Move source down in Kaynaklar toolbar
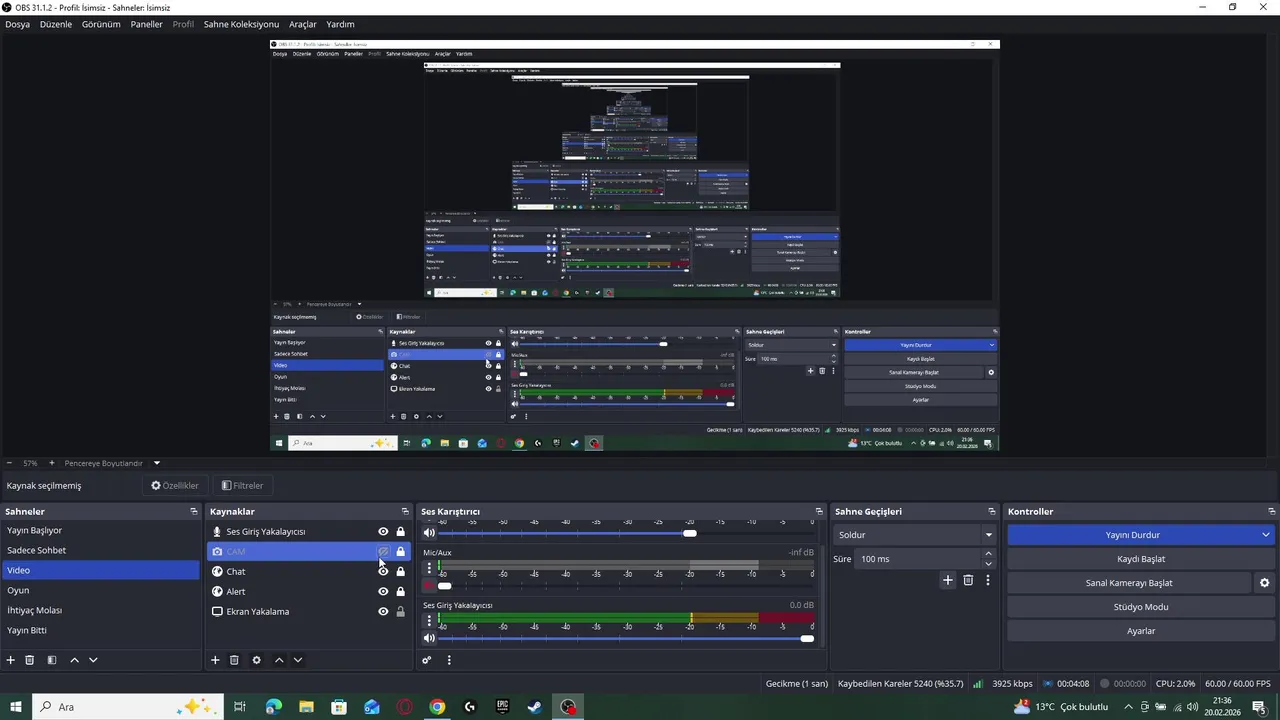Viewport: 1280px width, 720px height. (298, 660)
